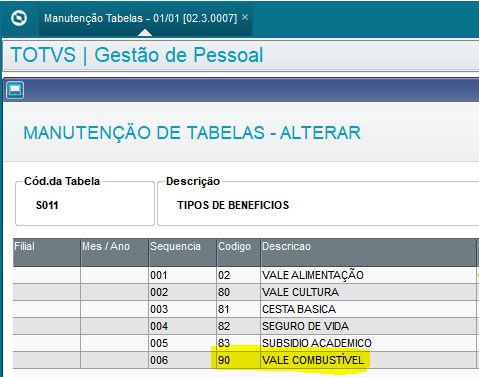The width and height of the screenshot is (479, 377).
Task: Click the TOTVS circular logo icon
Action: click(x=19, y=18)
